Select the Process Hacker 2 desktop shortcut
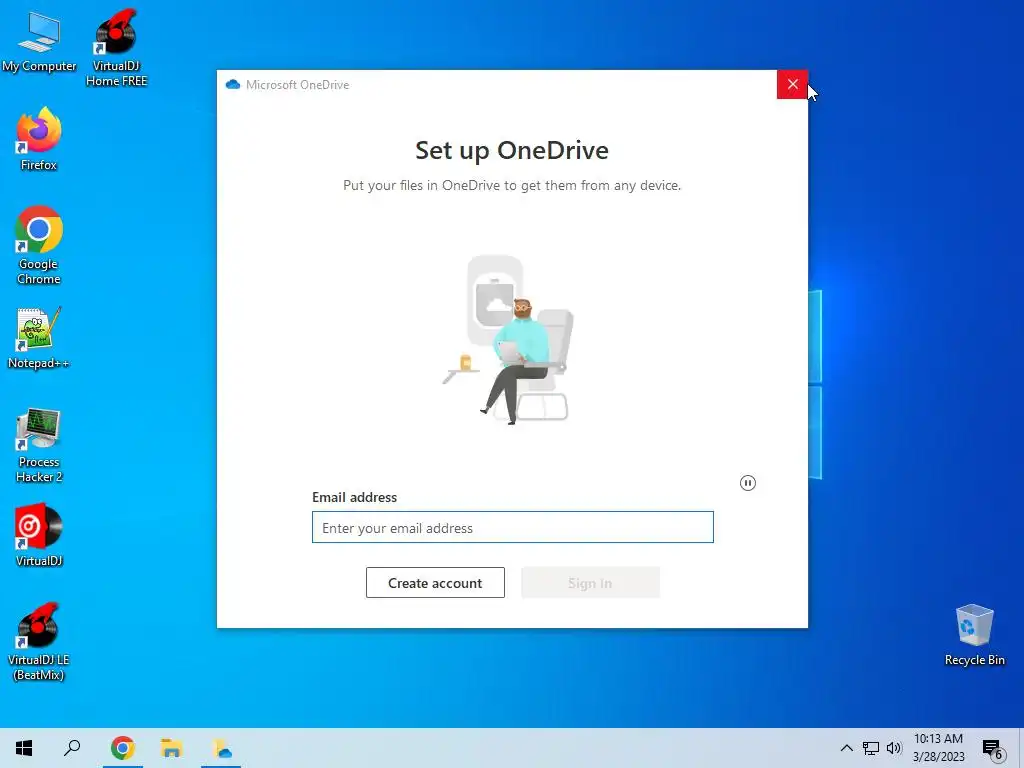 tap(39, 445)
